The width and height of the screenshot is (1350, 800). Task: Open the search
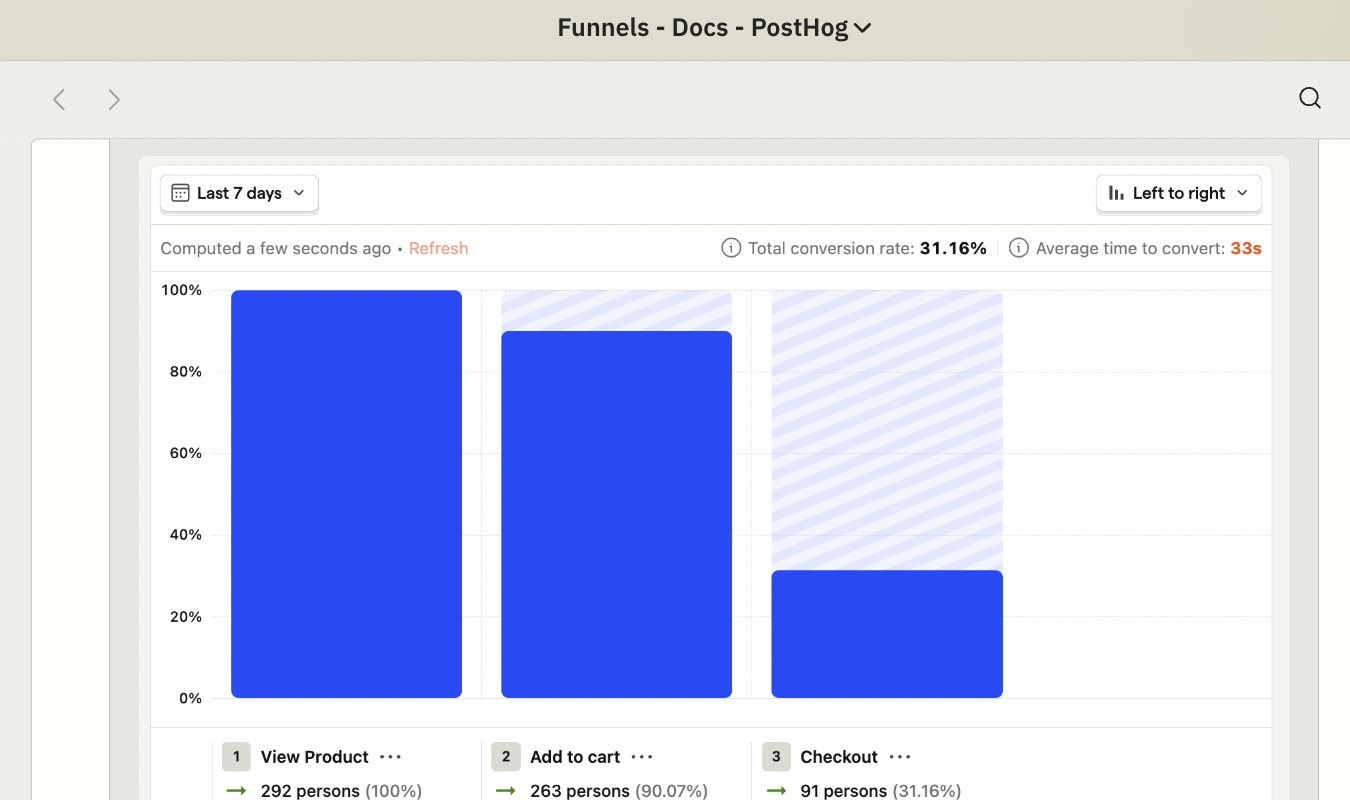[x=1309, y=98]
